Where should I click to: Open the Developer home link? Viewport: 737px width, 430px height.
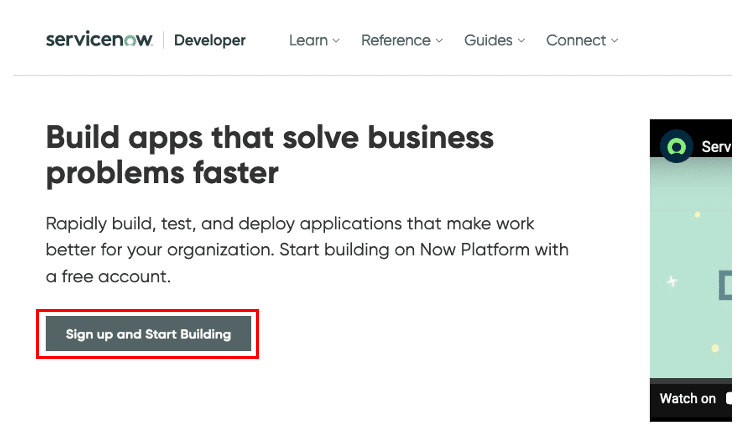(x=210, y=40)
